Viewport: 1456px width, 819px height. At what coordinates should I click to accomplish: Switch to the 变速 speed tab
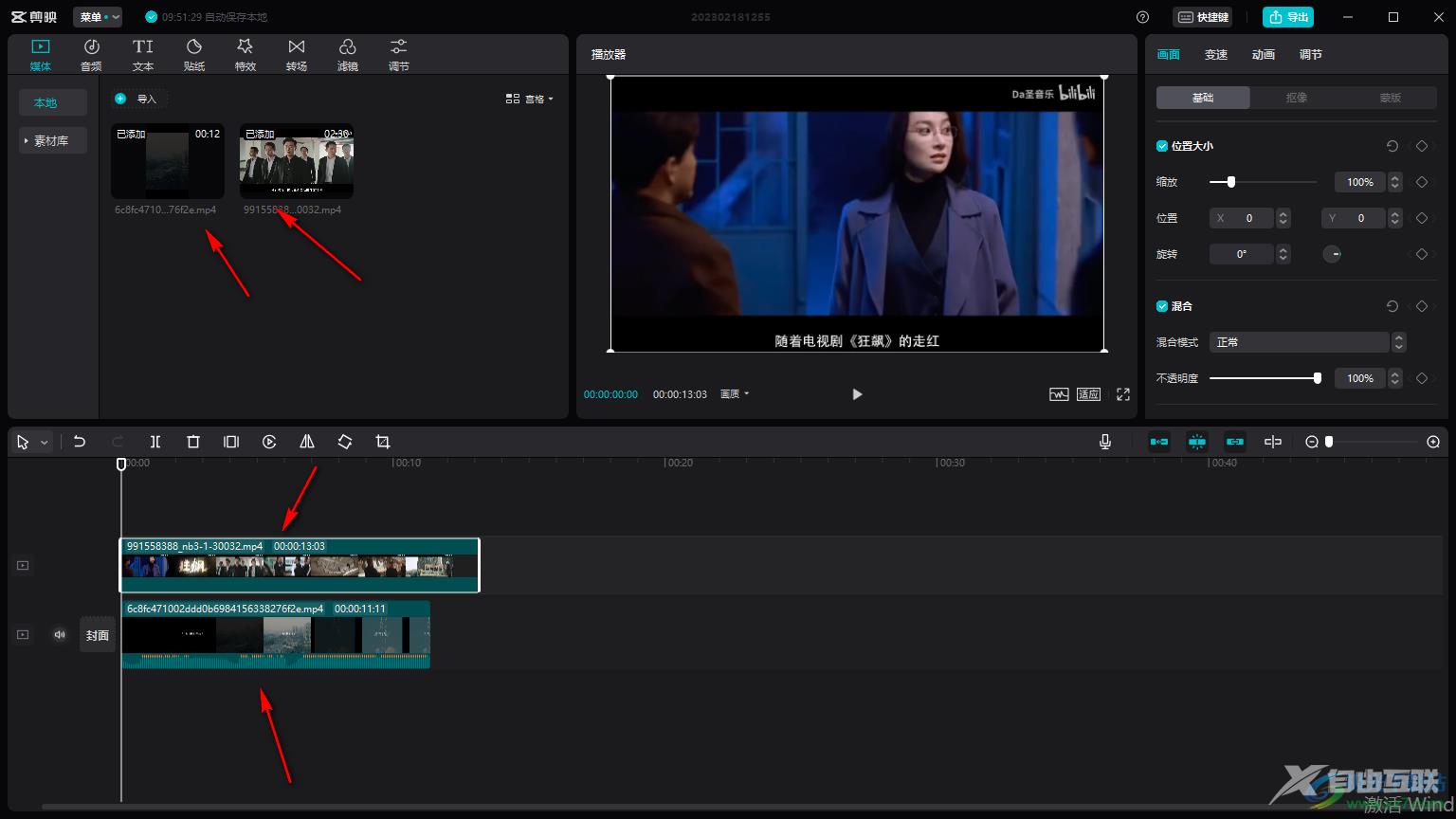pos(1216,55)
